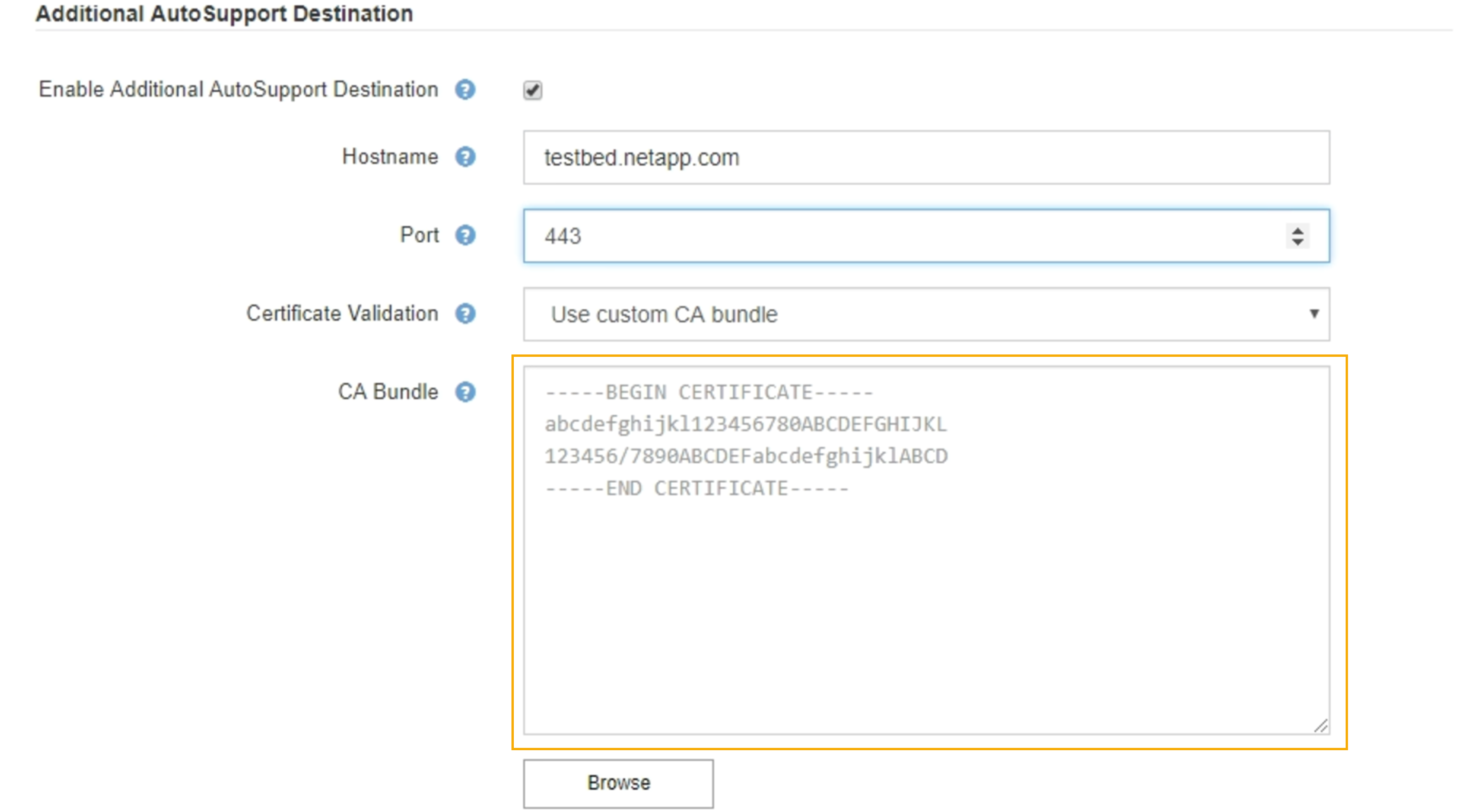Focus the Port number field showing 443
1483x812 pixels.
coord(898,236)
